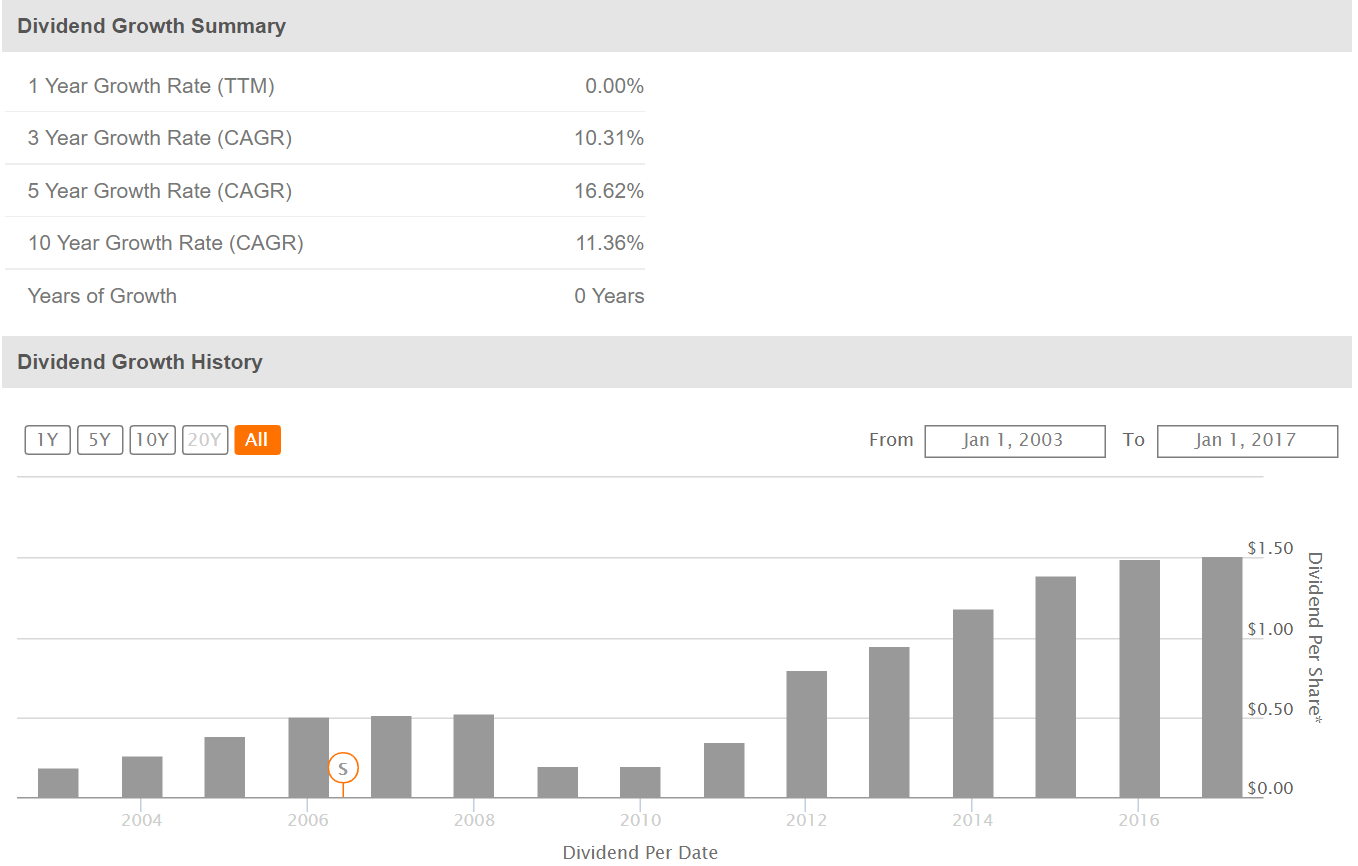Click the 0 Years value

610,296
